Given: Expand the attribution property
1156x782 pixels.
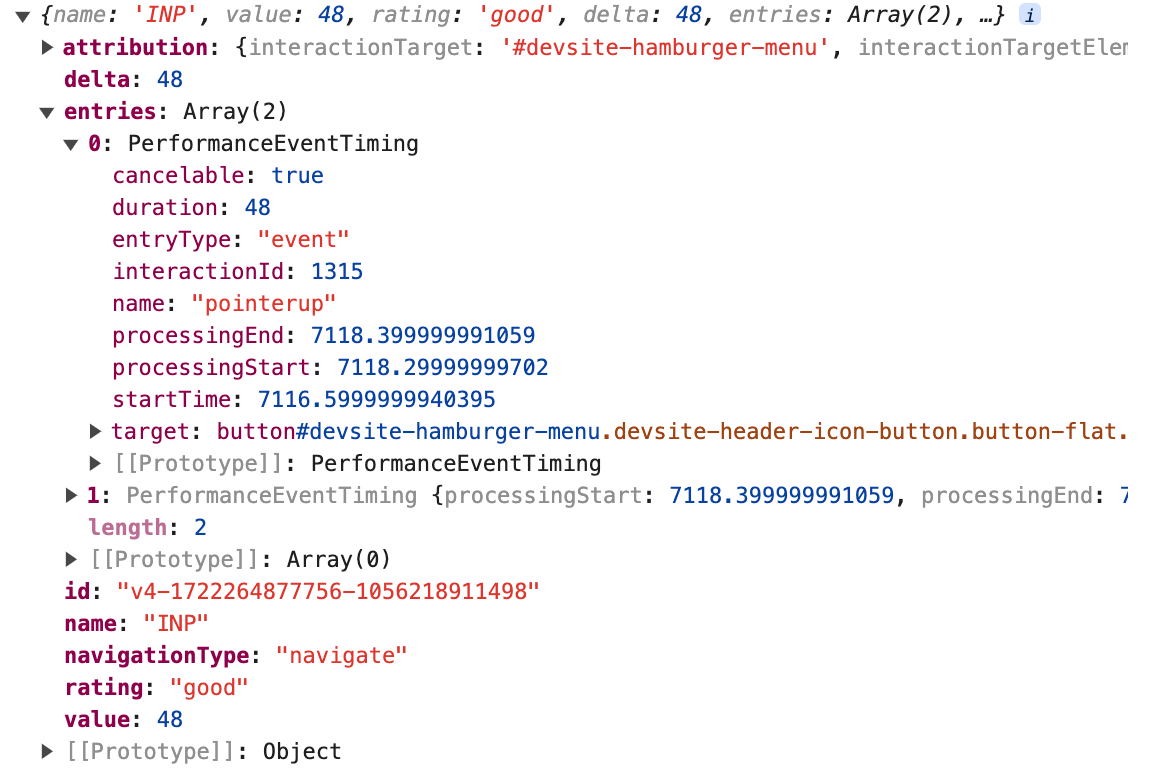Looking at the screenshot, I should pos(47,47).
